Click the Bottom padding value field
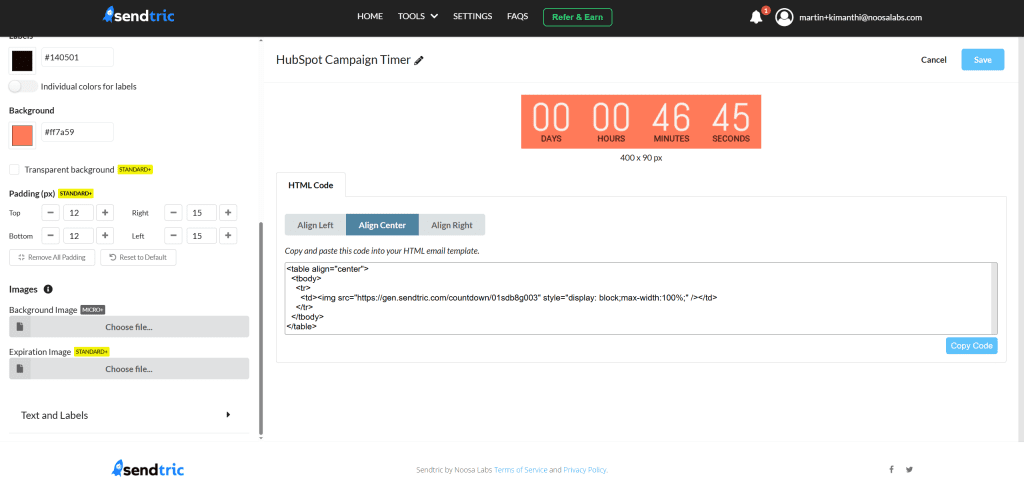This screenshot has width=1024, height=482. point(78,236)
